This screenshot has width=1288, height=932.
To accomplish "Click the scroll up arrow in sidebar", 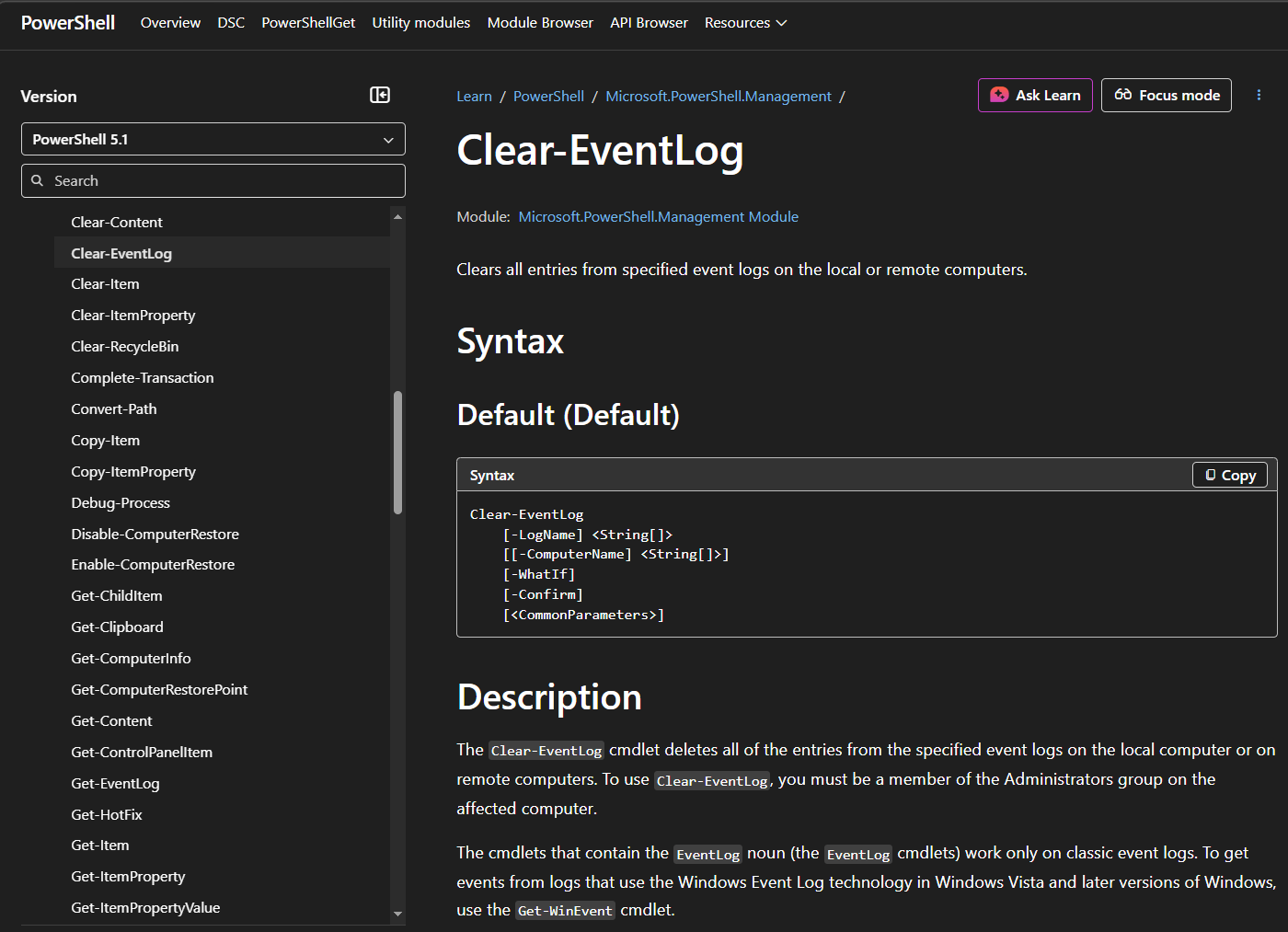I will pyautogui.click(x=397, y=217).
